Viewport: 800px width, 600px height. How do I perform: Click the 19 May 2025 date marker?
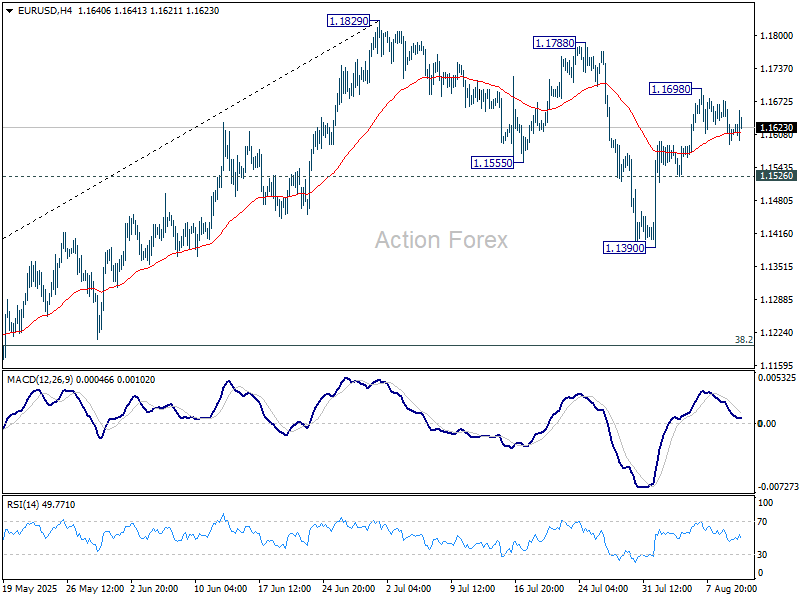29,590
